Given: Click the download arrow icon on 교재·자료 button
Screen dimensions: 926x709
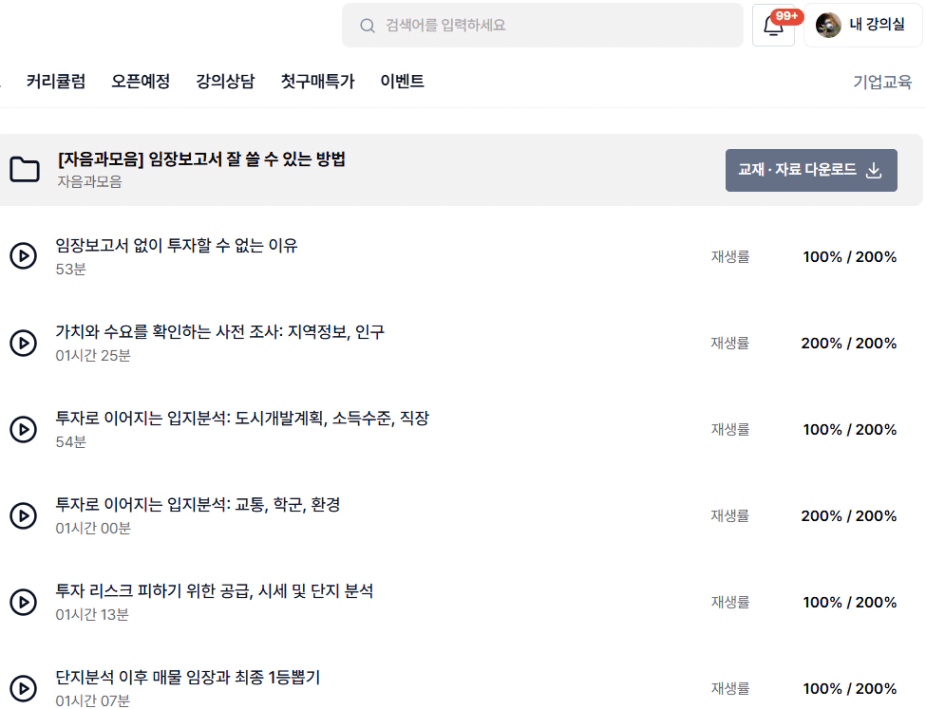Looking at the screenshot, I should pyautogui.click(x=873, y=171).
